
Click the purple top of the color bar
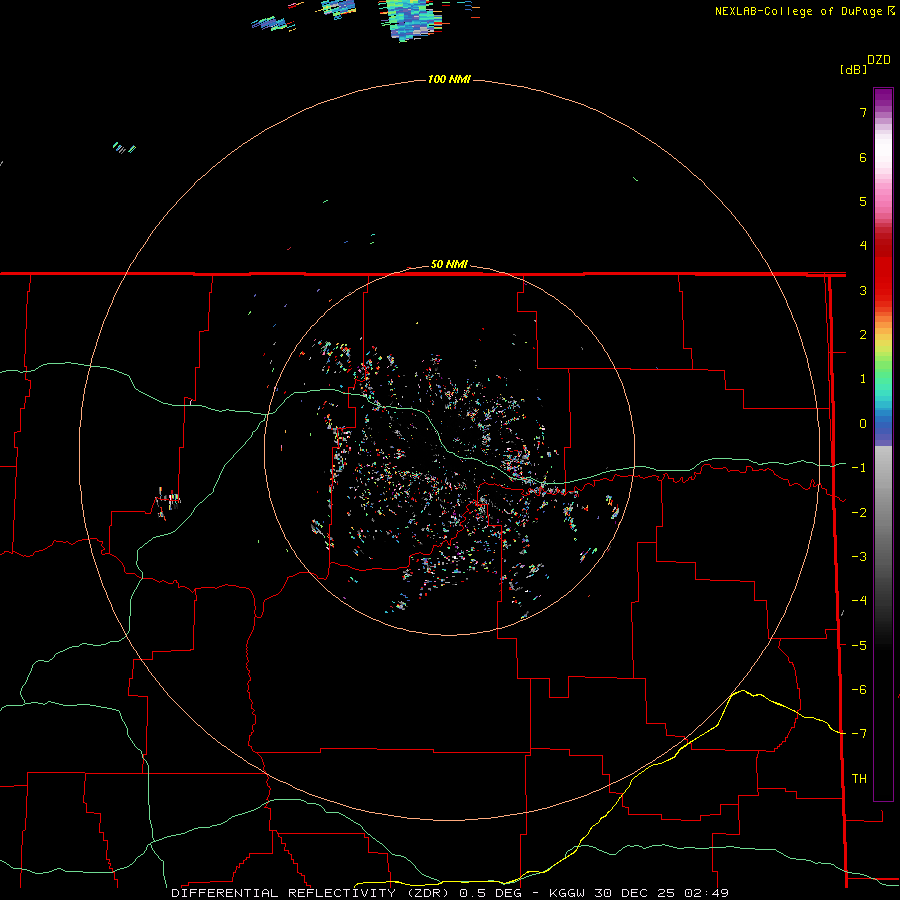(883, 98)
